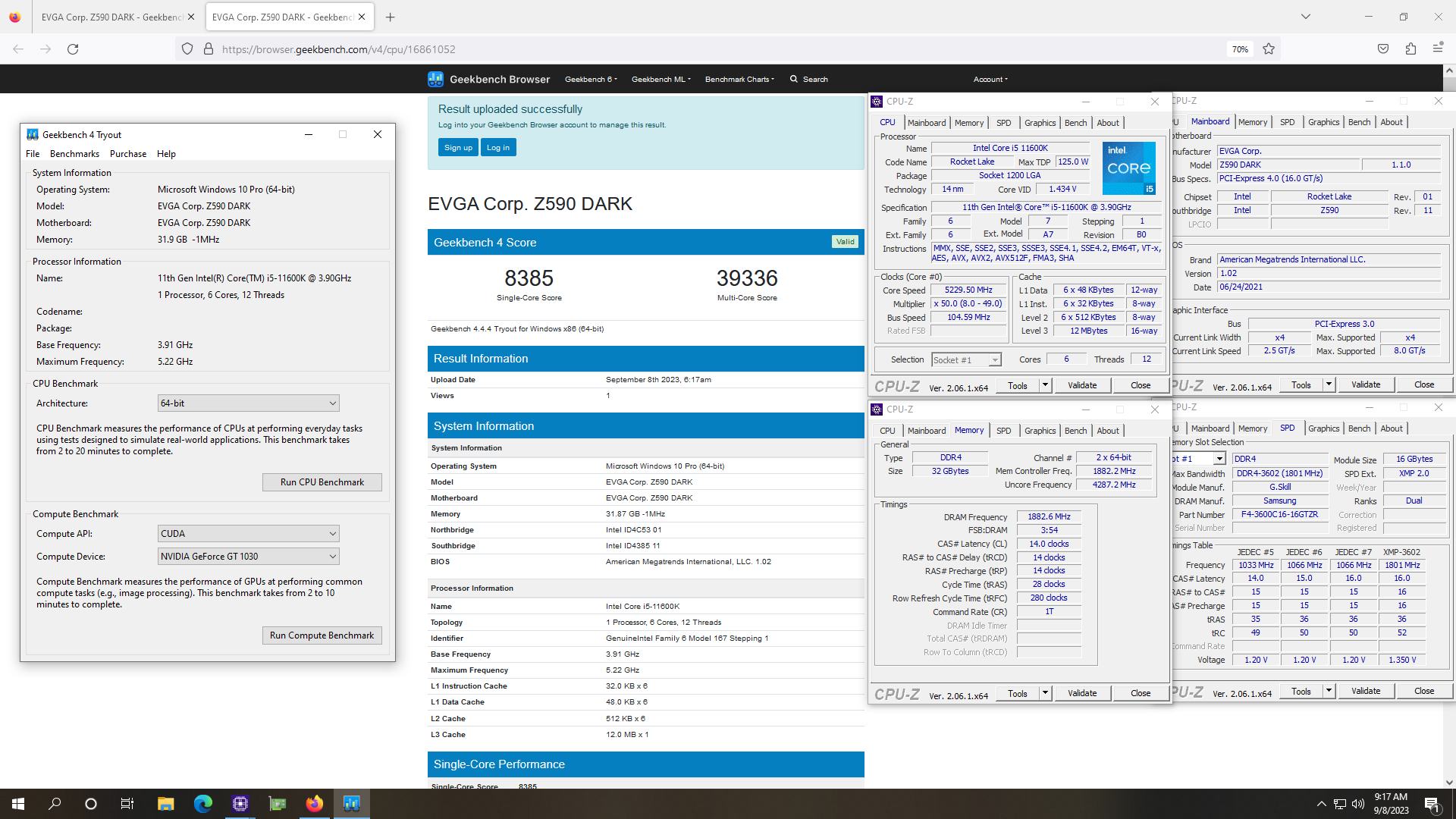The height and width of the screenshot is (819, 1456).
Task: Expand the Account menu
Action: tap(990, 79)
